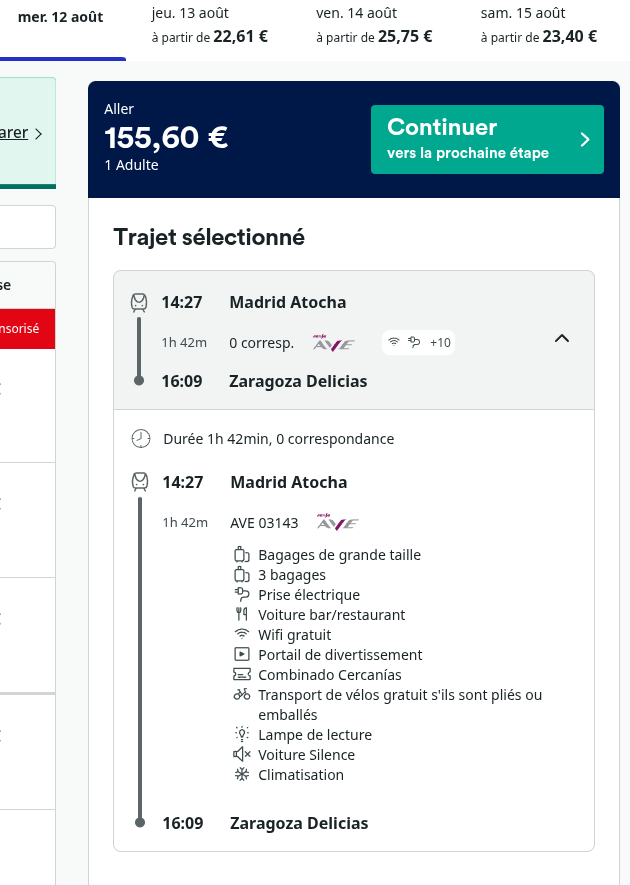Click the Voiture Silence muted speaker icon
The image size is (630, 885).
(242, 754)
